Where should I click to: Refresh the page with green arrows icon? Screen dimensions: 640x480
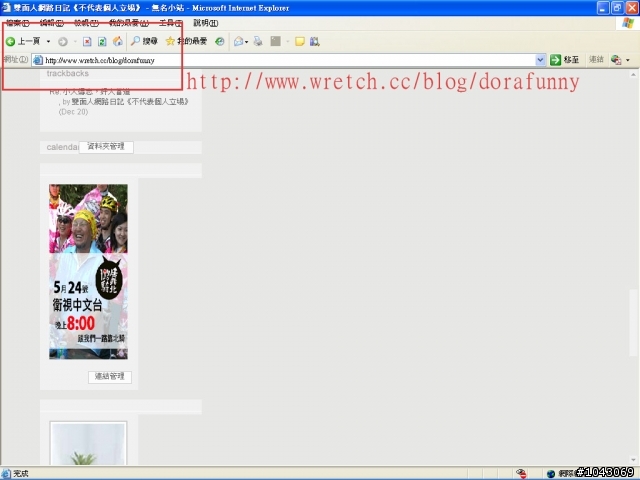pos(102,41)
